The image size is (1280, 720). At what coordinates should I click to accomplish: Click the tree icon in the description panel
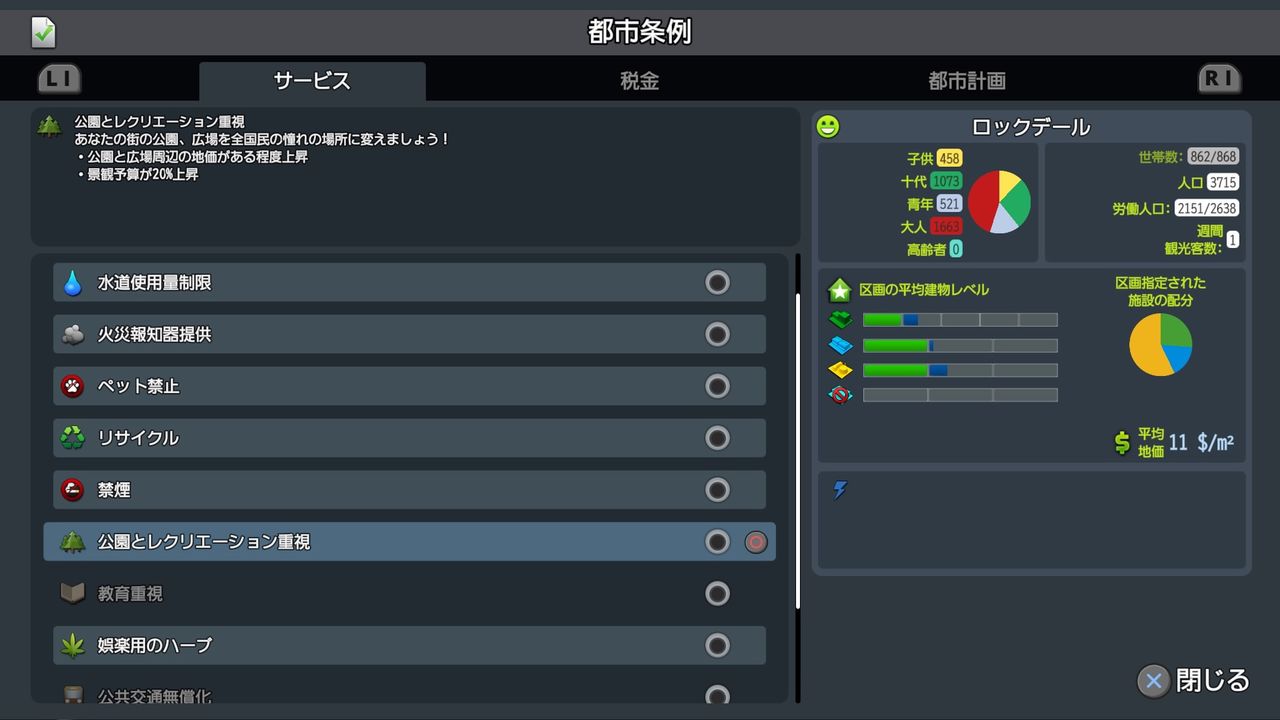click(x=49, y=126)
